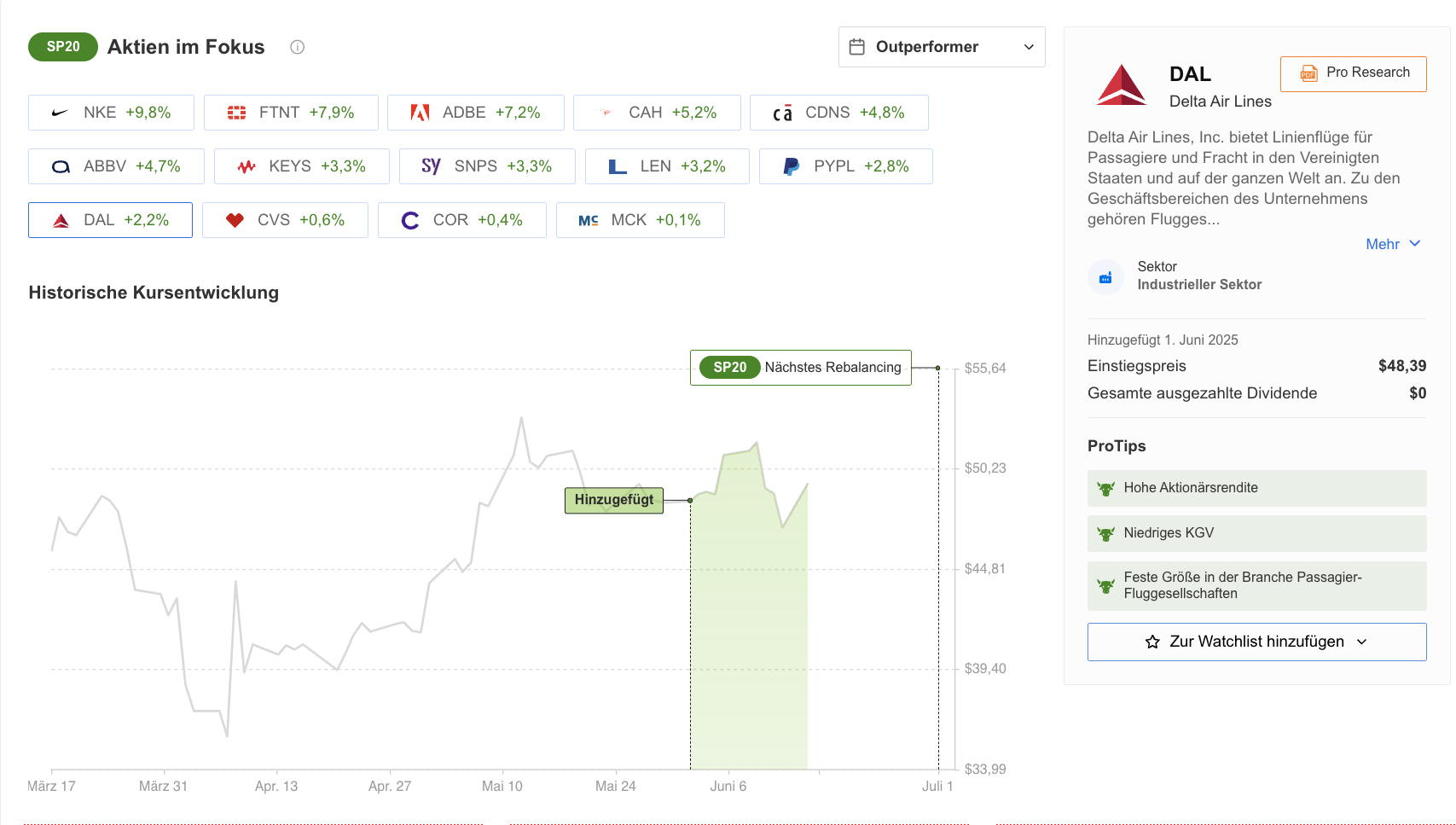Click the $55,64 axis label

pos(985,369)
